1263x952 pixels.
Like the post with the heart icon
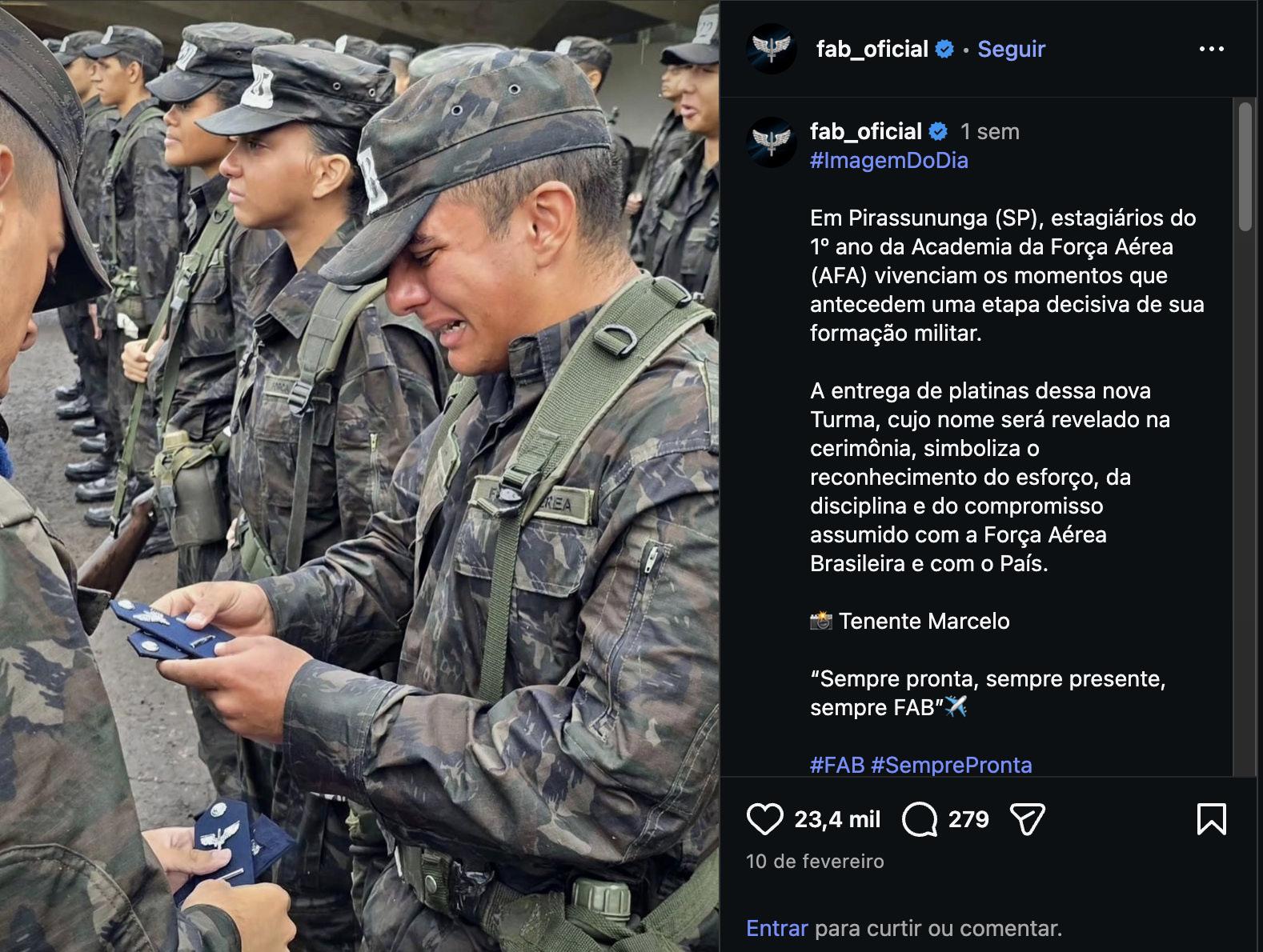(x=764, y=819)
